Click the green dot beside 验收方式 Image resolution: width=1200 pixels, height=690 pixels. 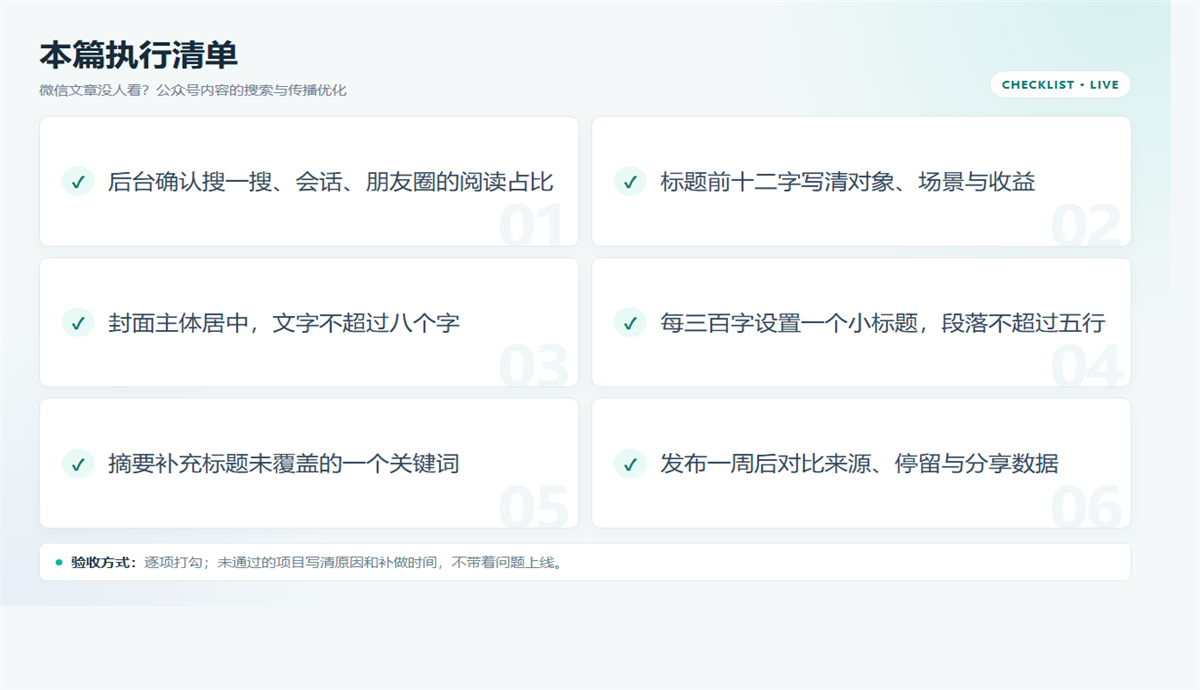coord(59,562)
